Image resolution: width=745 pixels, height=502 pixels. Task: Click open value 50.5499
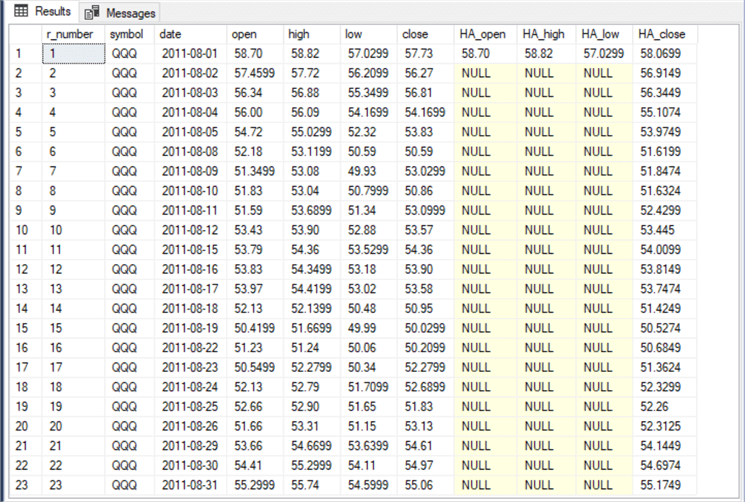tap(255, 367)
